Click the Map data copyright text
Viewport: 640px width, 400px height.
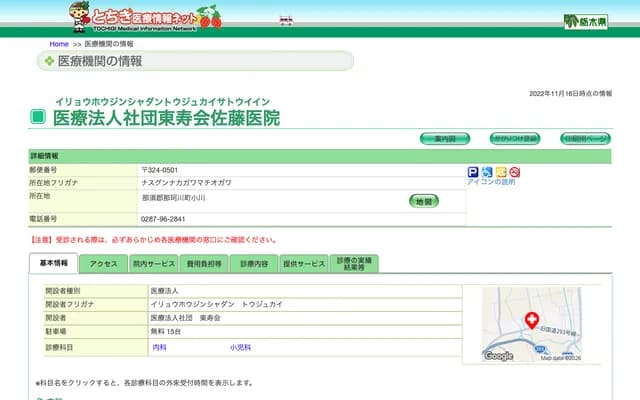[x=561, y=358]
